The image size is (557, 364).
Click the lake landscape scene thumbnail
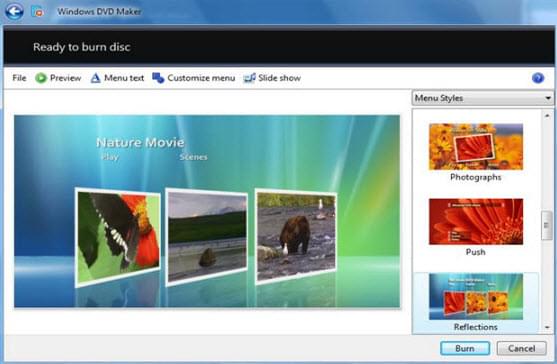207,237
